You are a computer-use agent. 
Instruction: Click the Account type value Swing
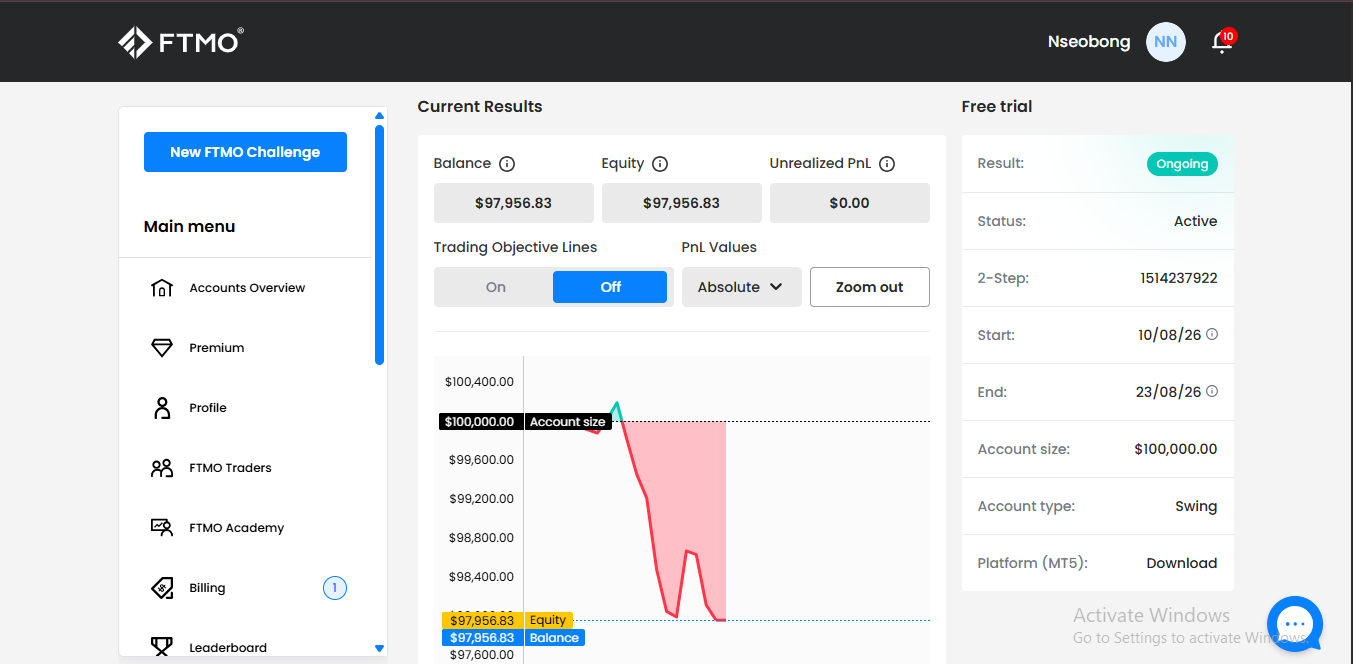coord(1196,506)
